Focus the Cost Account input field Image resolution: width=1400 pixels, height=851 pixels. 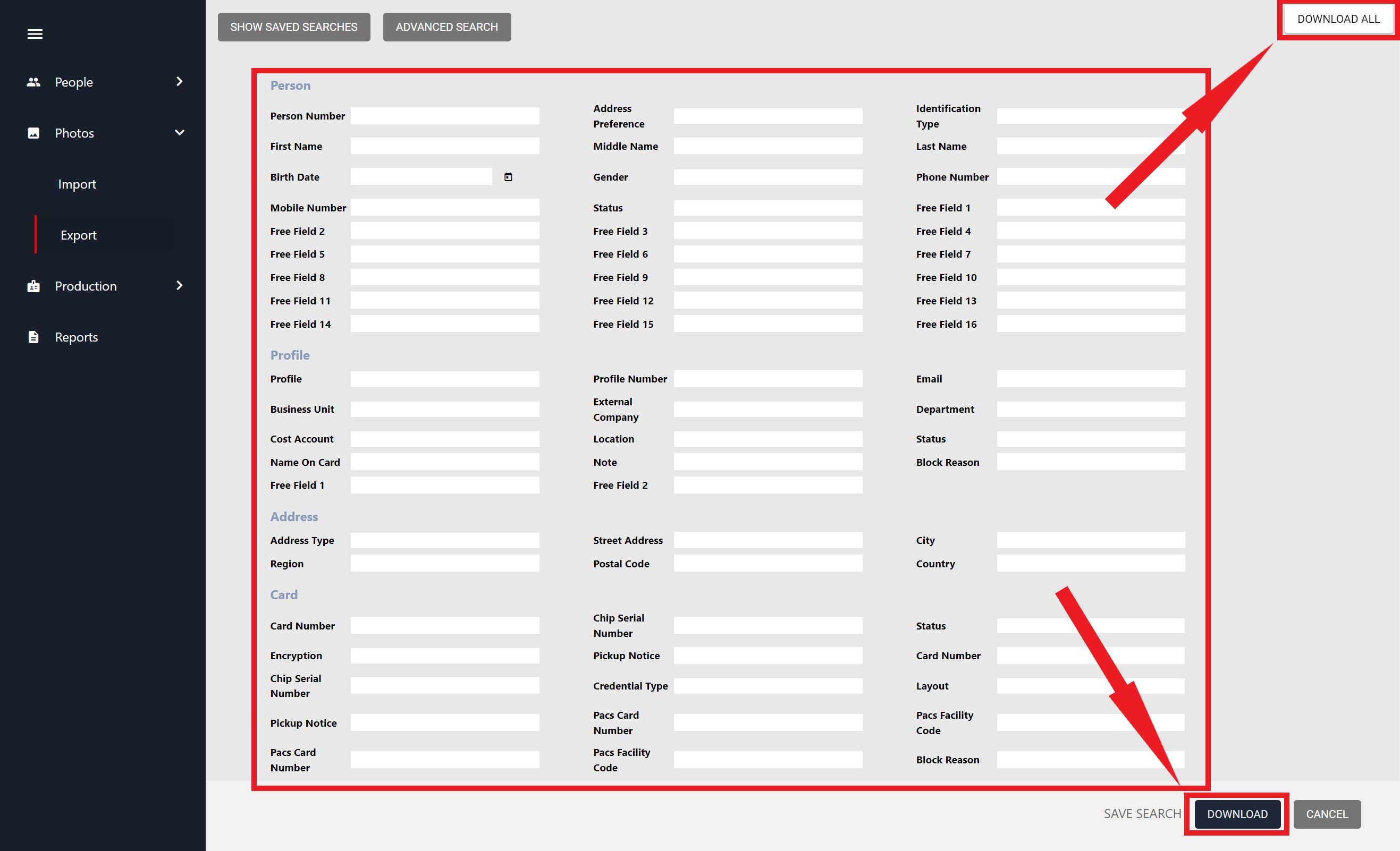[x=445, y=439]
